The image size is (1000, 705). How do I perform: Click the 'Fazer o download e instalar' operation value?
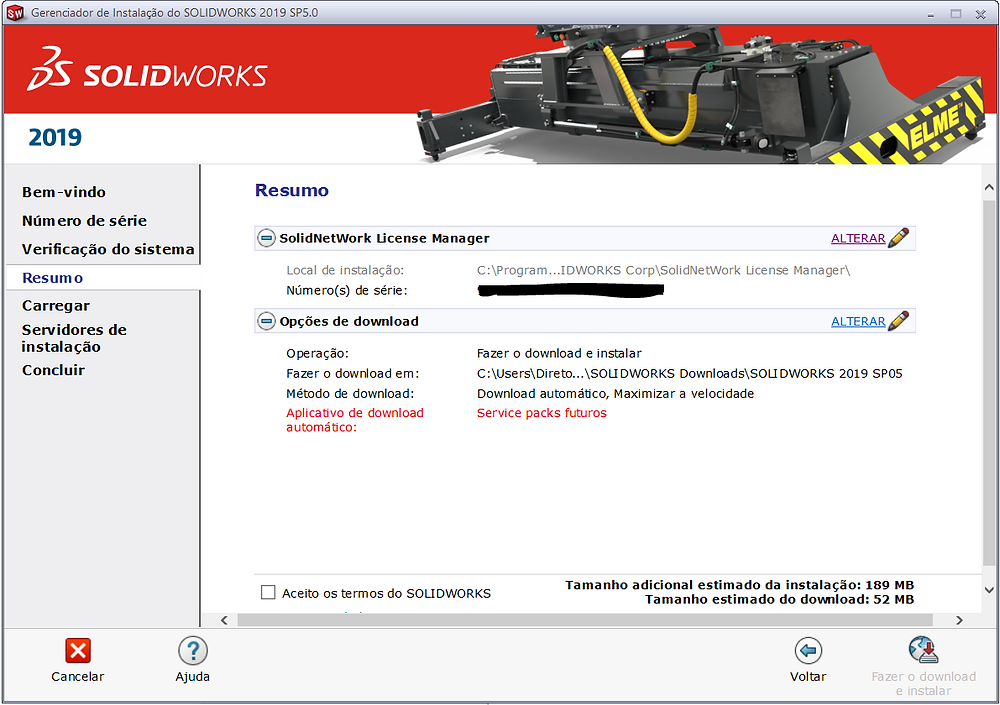coord(559,353)
